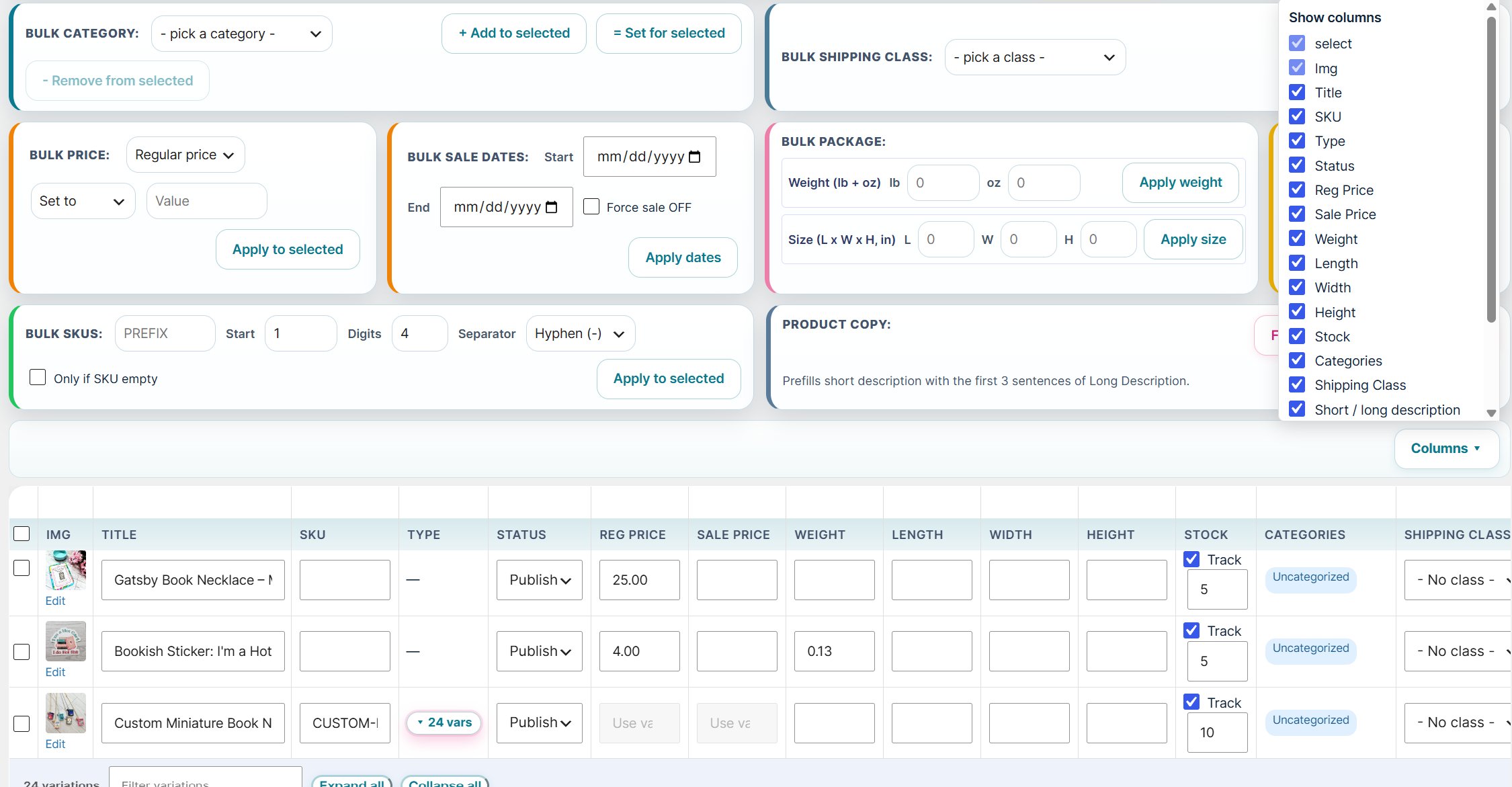Uncheck the Shipping Class column
The image size is (1512, 787).
click(x=1297, y=384)
